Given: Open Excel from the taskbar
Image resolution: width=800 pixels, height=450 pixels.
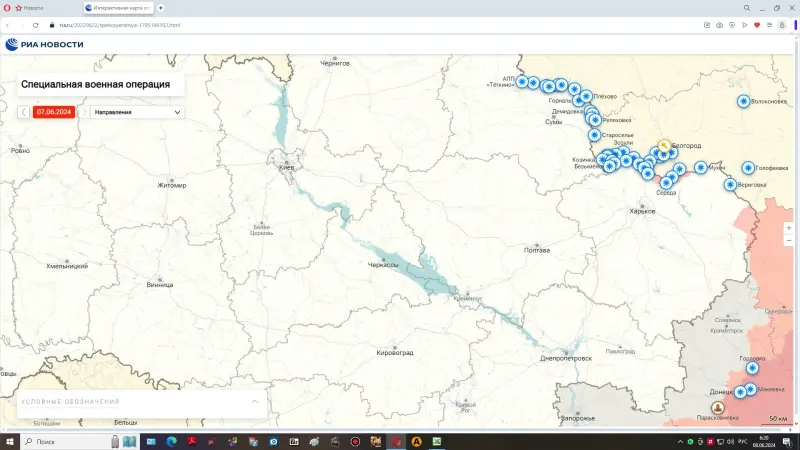Looking at the screenshot, I should coord(437,442).
